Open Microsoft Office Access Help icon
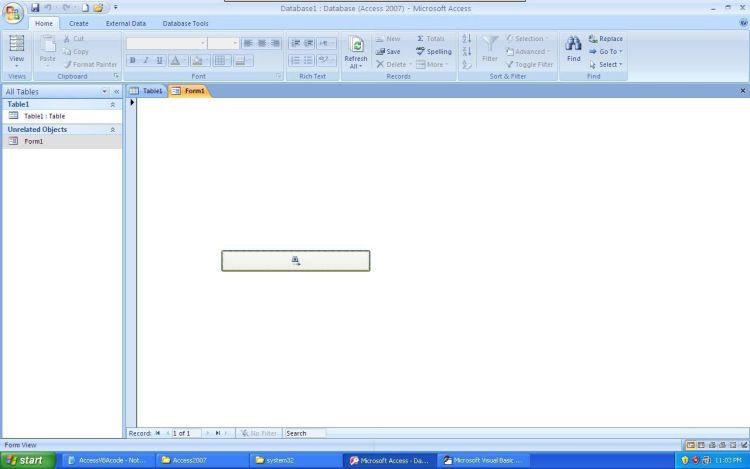Screen dimensions: 750x469 (x=743, y=23)
